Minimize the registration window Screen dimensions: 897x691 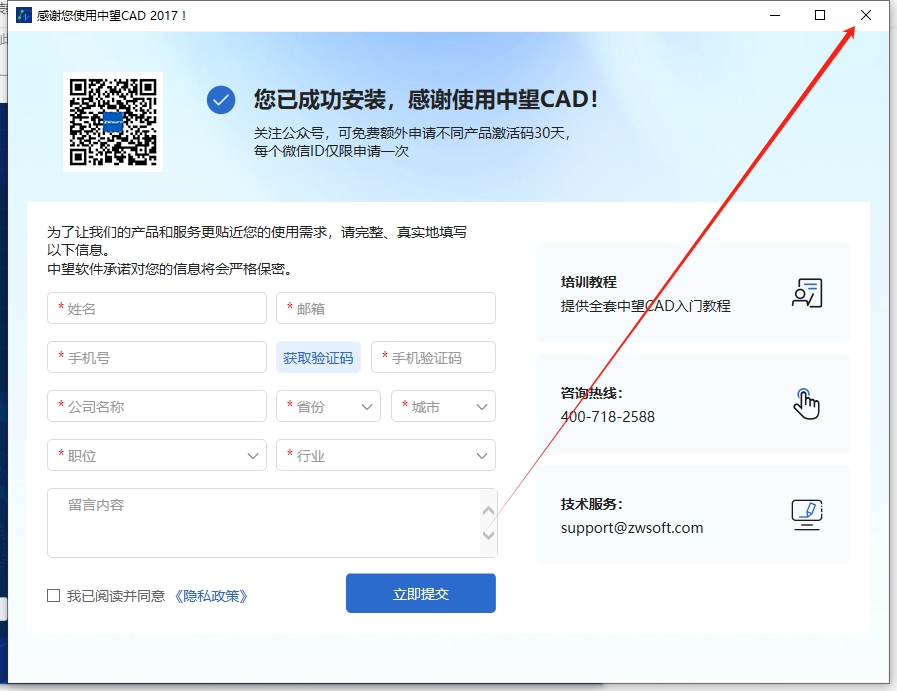(x=774, y=15)
